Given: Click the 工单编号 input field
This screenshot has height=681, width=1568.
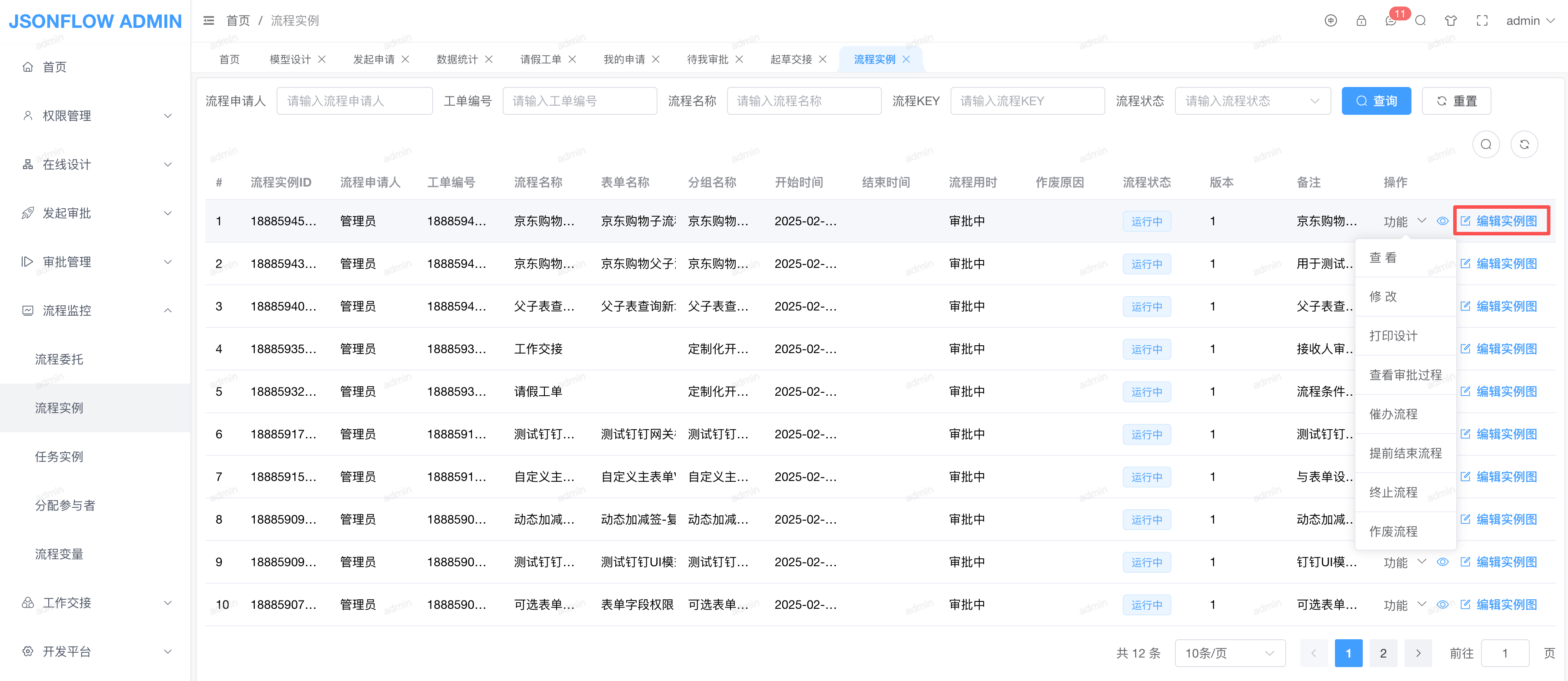Looking at the screenshot, I should 579,101.
